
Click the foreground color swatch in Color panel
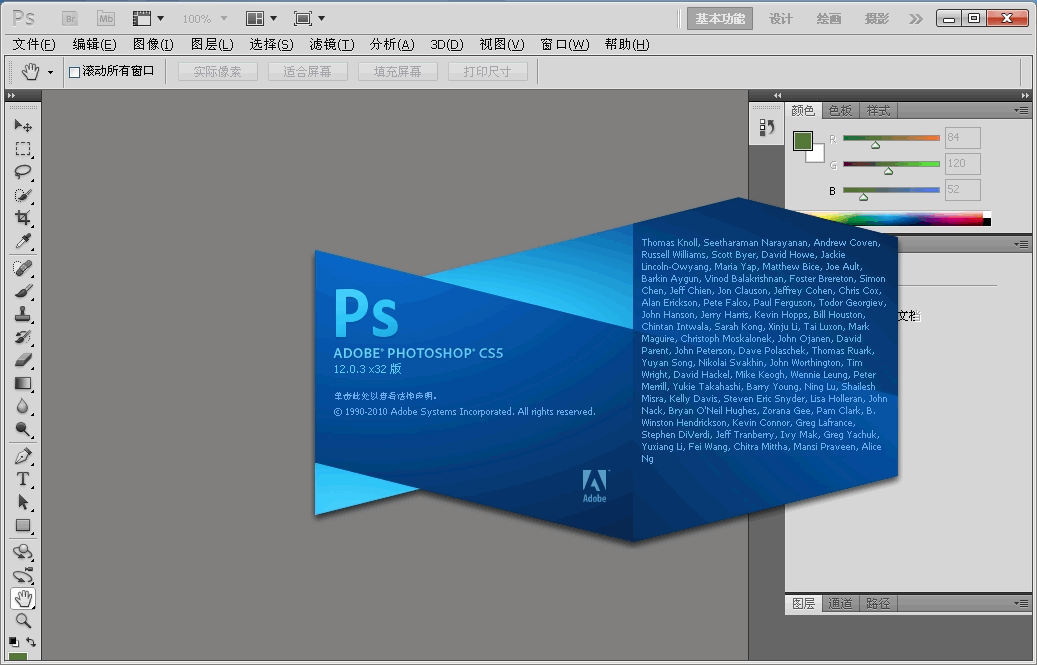(802, 141)
